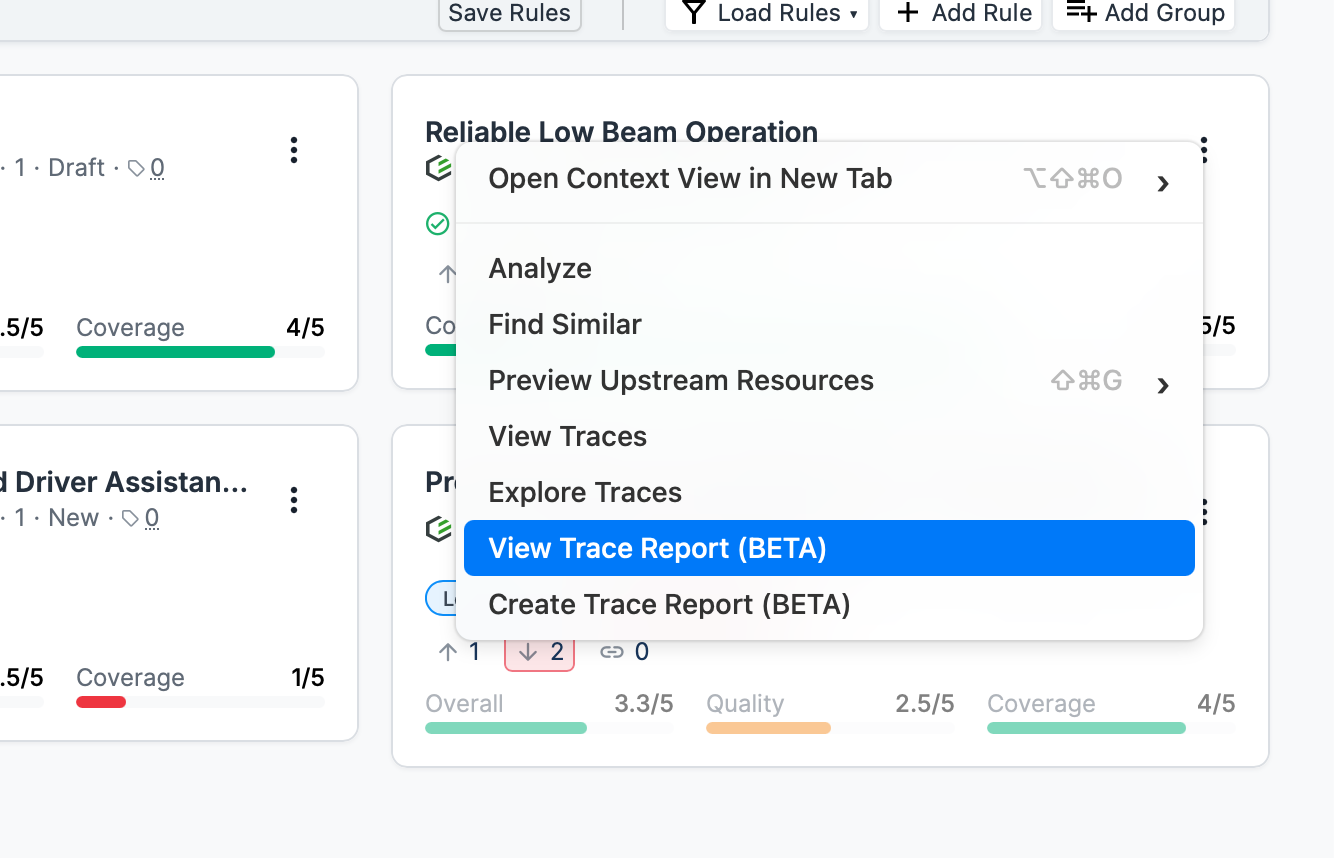The image size is (1334, 858).
Task: Click the Add Group button
Action: 1144,13
